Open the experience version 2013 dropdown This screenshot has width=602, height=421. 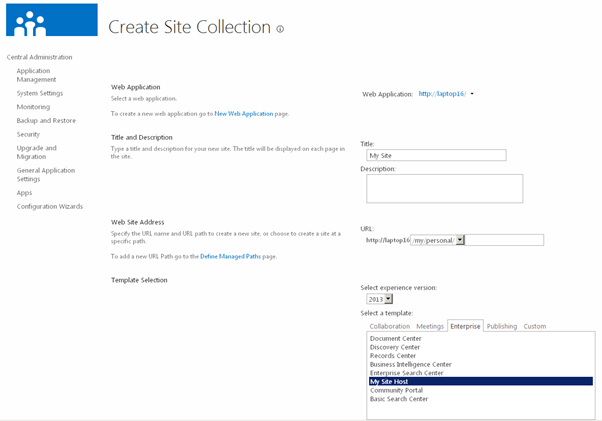(x=379, y=299)
